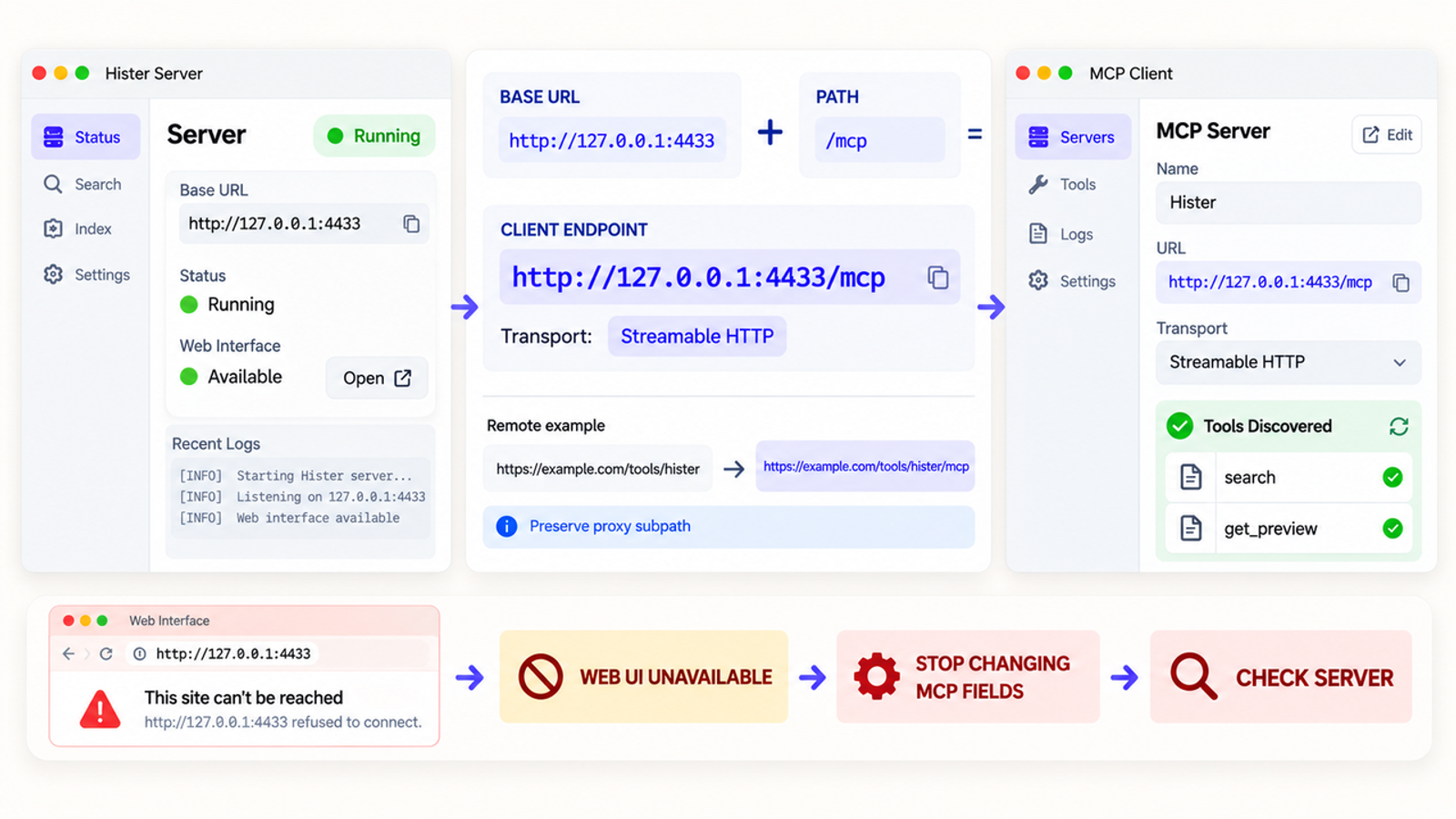Click the get_preview tool document icon
The height and width of the screenshot is (819, 1456).
[1190, 528]
